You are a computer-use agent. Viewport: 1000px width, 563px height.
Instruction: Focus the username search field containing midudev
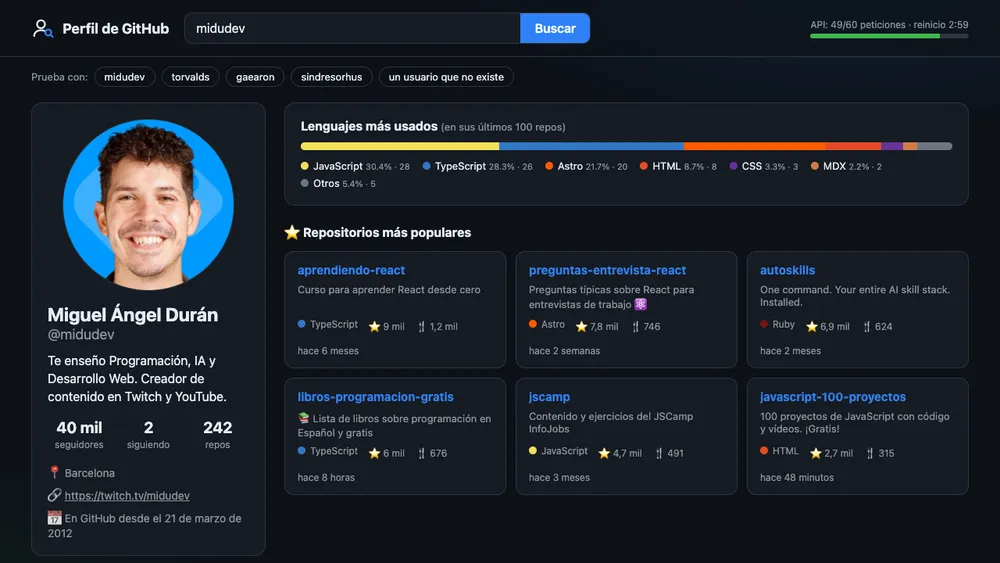click(x=353, y=29)
